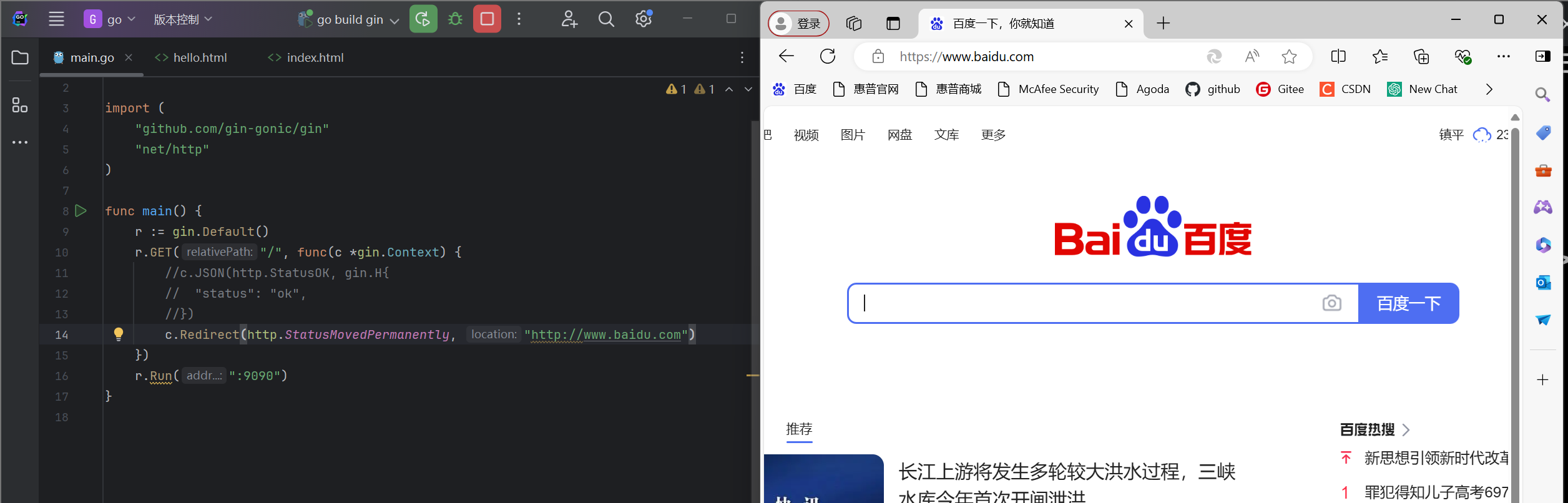Open the 文库 link on Baidu
This screenshot has width=1568, height=503.
(946, 135)
